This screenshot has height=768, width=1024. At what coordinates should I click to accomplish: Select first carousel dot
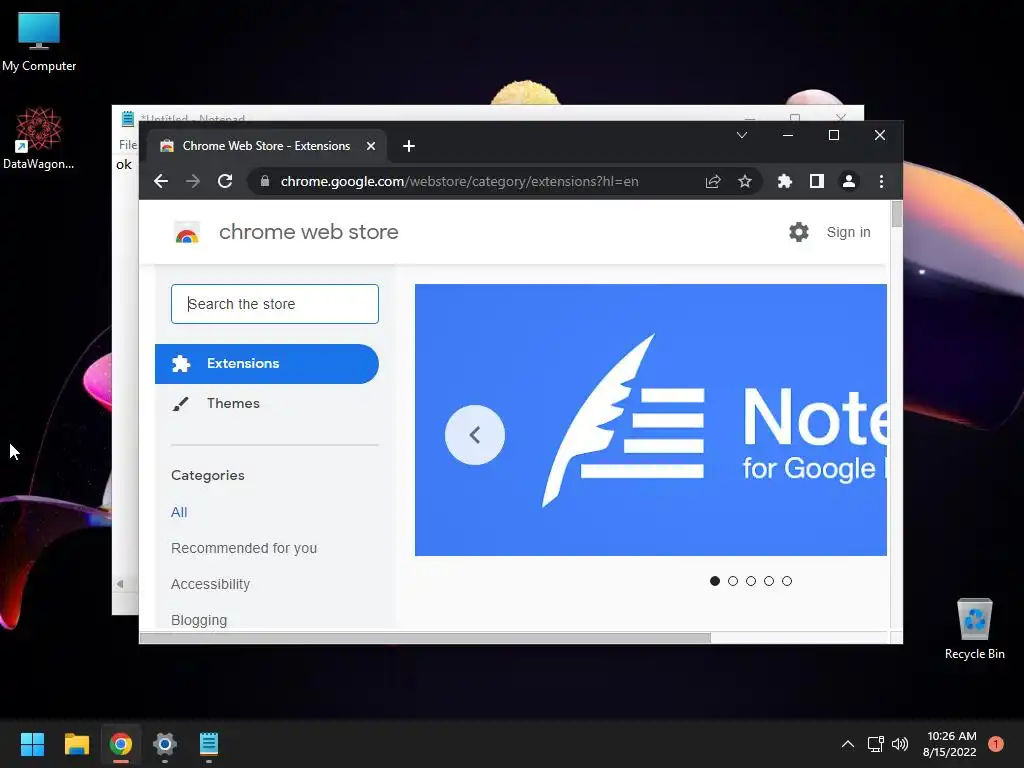[714, 581]
